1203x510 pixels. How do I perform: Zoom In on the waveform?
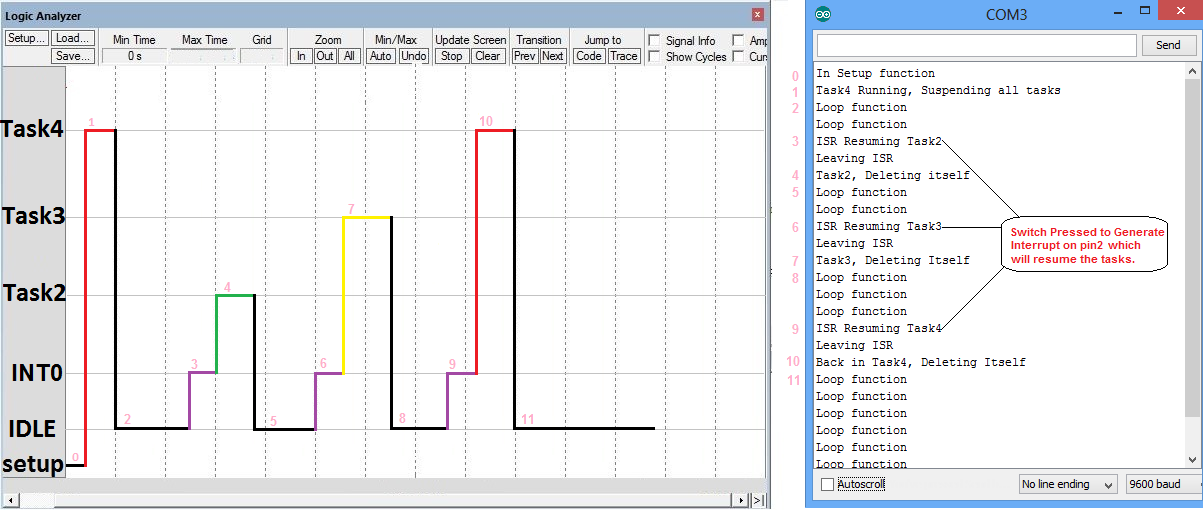pos(301,56)
